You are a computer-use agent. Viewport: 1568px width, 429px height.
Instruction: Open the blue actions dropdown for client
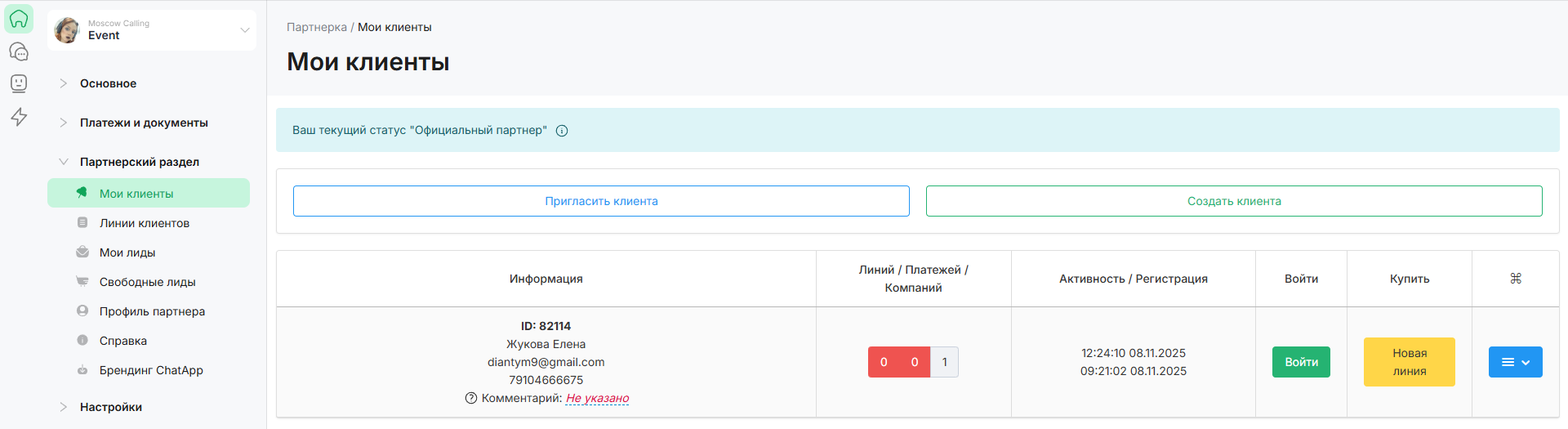pos(1515,362)
